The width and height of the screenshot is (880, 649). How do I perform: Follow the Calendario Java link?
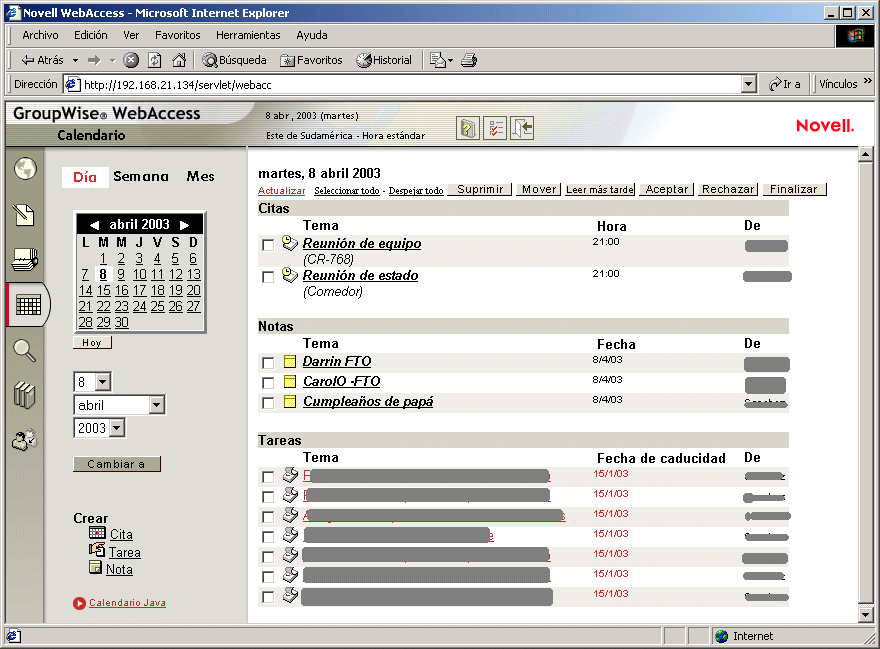(x=127, y=602)
